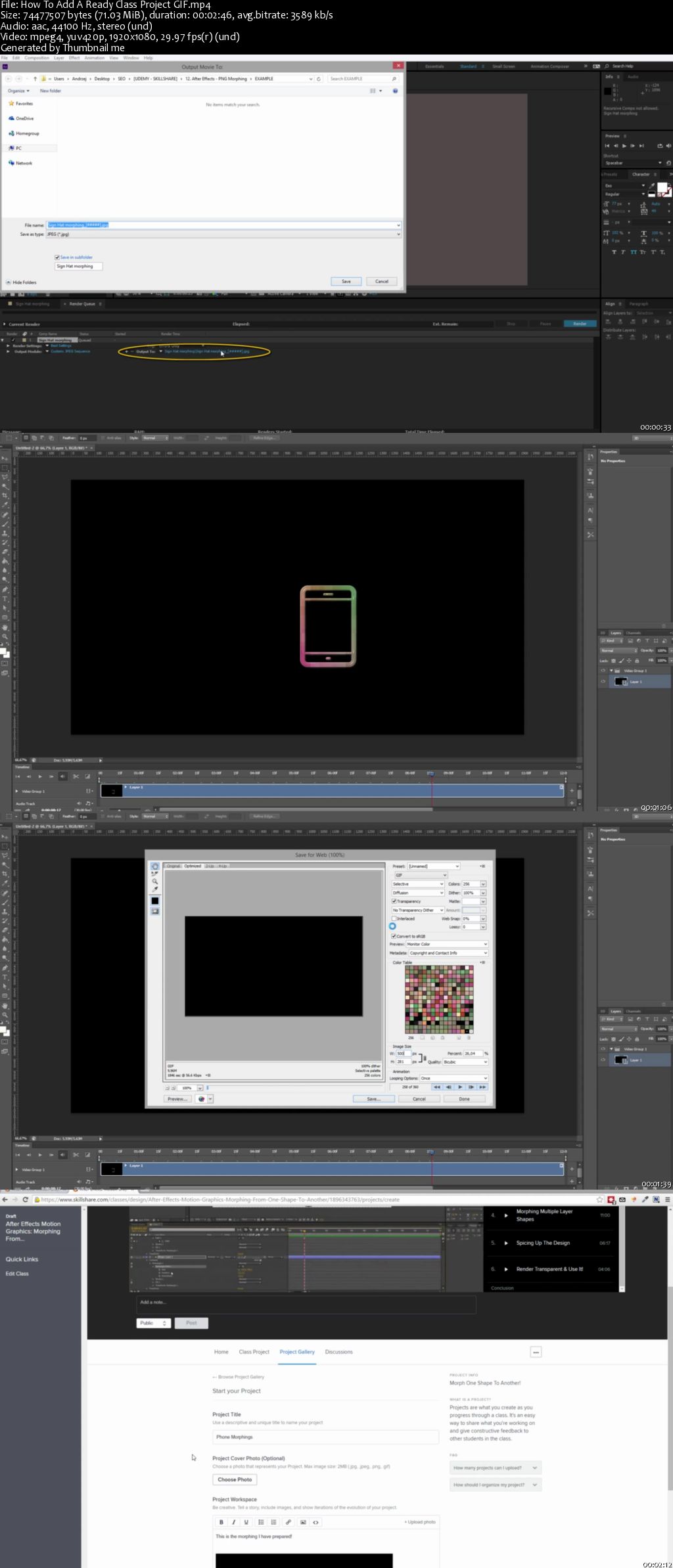
Task: Select the Hand tool in Save for Web
Action: [155, 866]
